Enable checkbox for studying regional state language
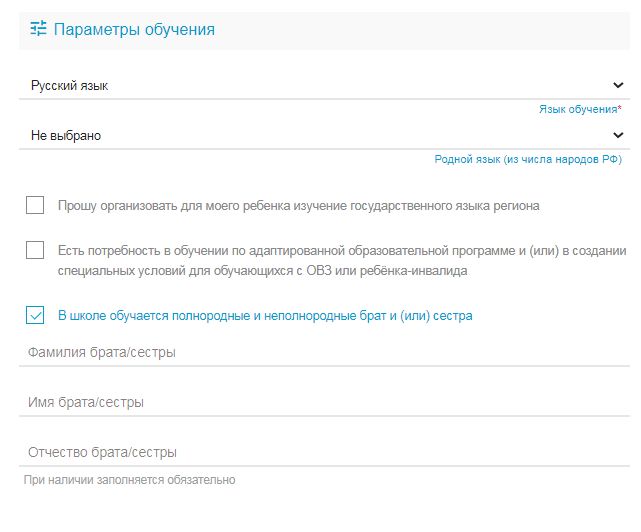 (35, 205)
